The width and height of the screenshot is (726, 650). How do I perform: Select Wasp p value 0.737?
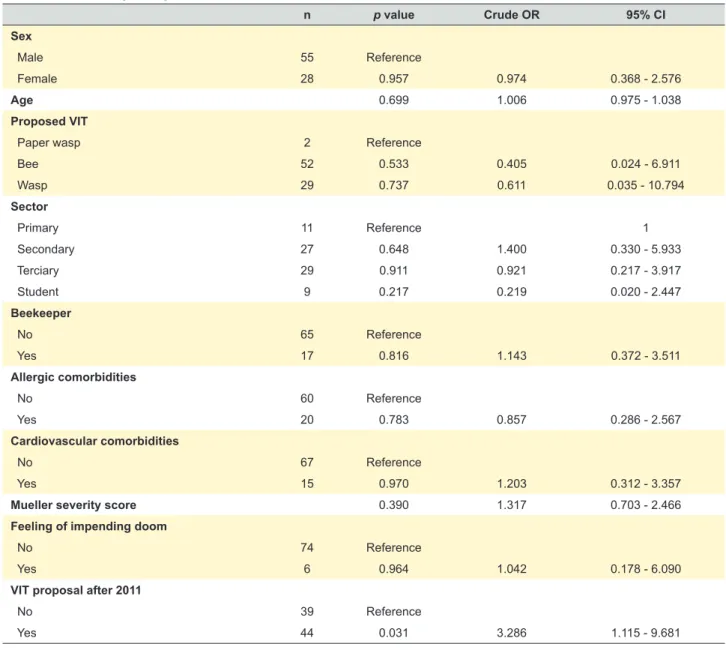[x=394, y=185]
